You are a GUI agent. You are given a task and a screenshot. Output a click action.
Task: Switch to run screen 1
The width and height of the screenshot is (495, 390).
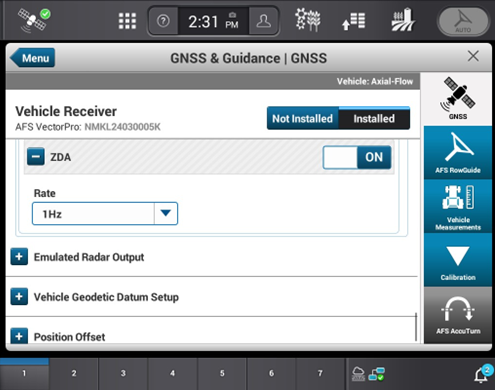tap(24, 374)
